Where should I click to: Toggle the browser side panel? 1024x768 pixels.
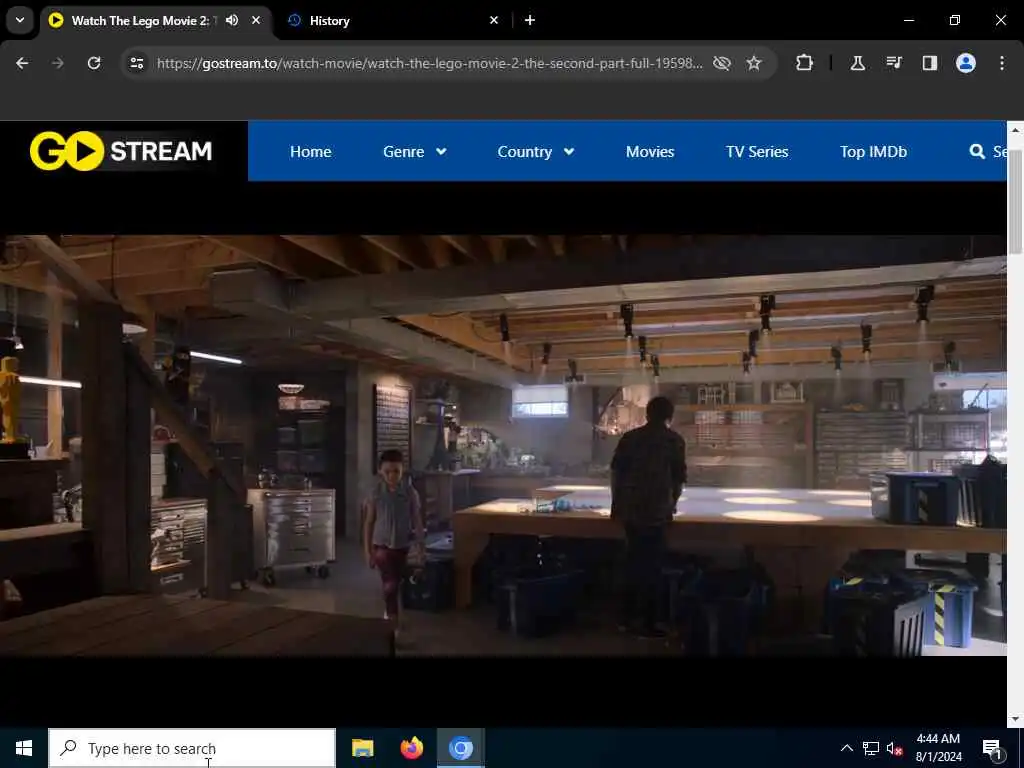[930, 63]
